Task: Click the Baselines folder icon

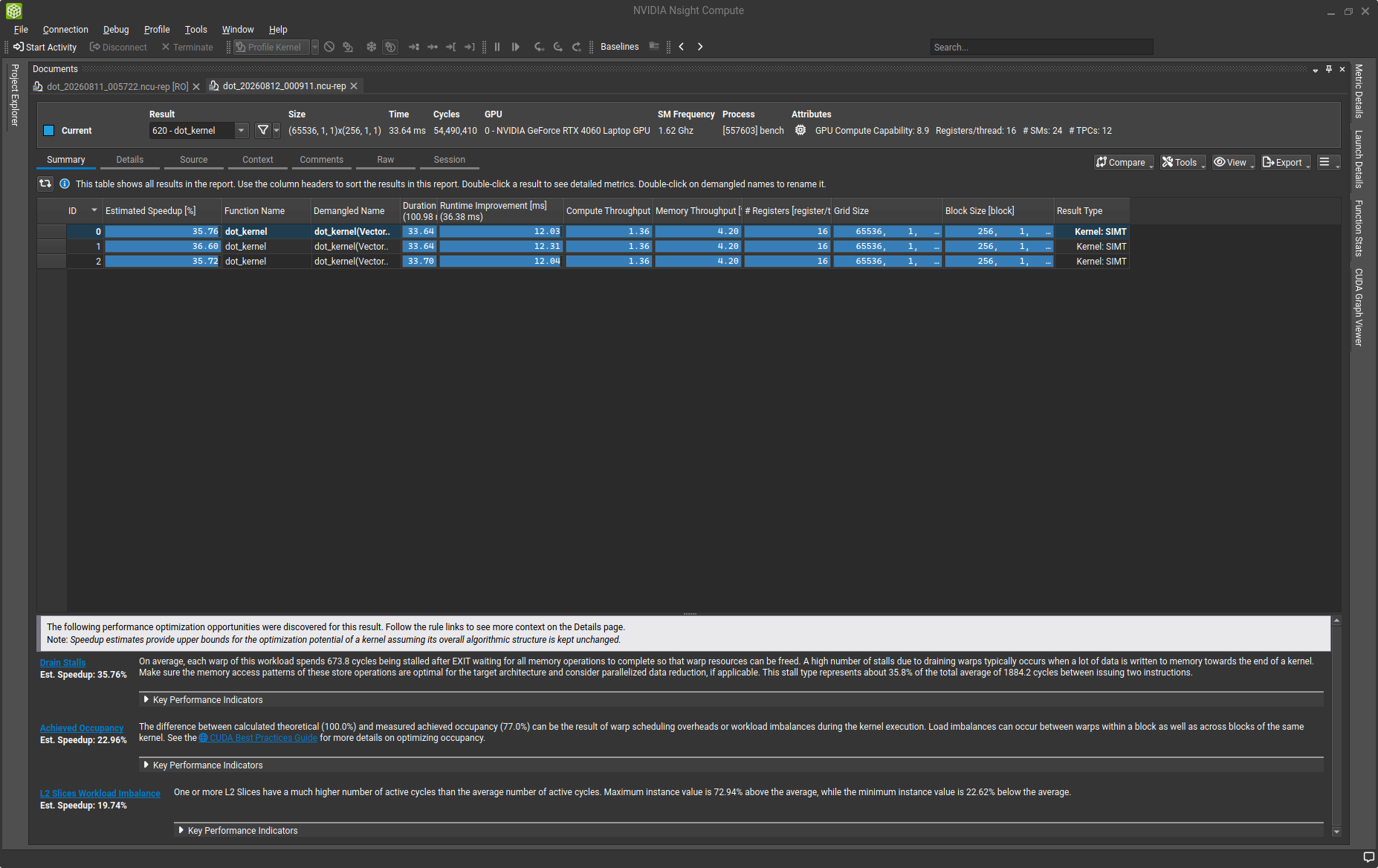Action: pos(654,46)
